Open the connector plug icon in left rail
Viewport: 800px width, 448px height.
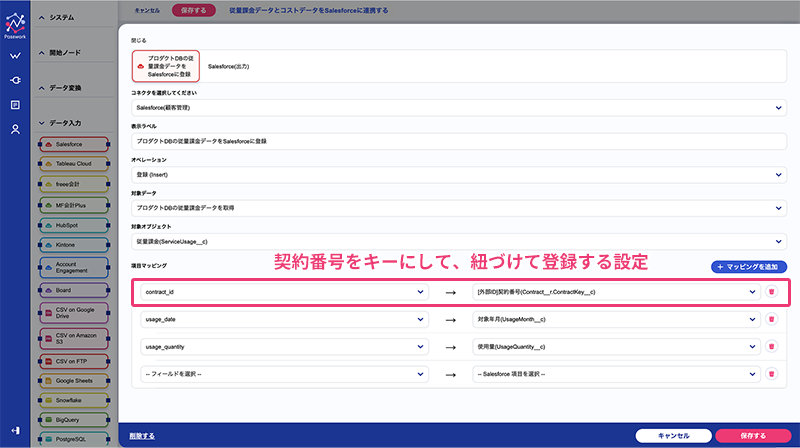[x=15, y=80]
